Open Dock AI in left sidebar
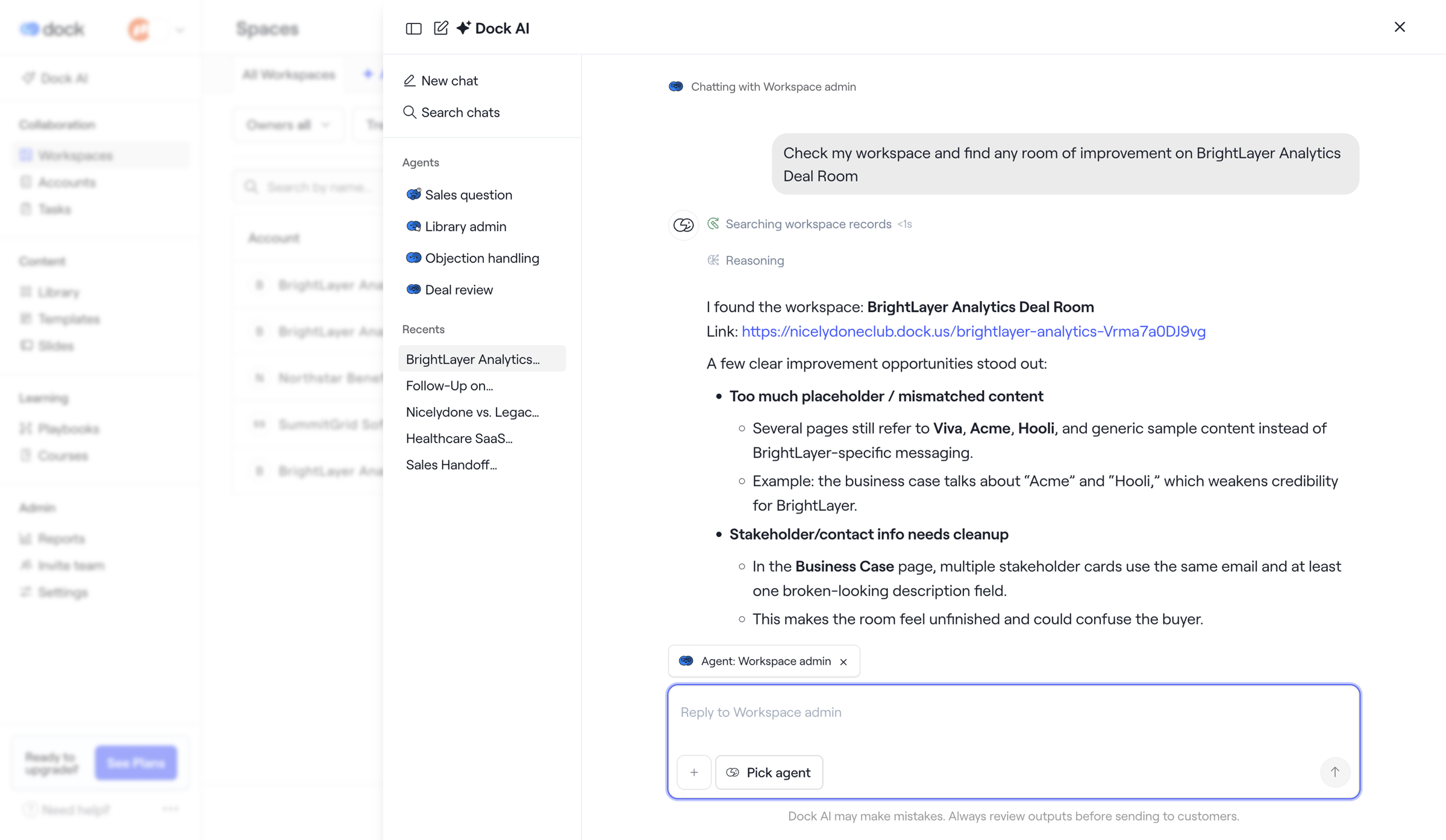Screen dimensions: 1446x840 tap(55, 78)
